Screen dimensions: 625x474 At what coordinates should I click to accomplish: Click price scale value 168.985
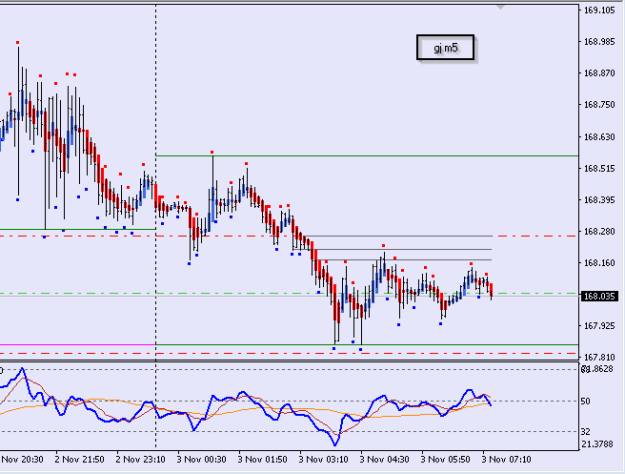(599, 41)
